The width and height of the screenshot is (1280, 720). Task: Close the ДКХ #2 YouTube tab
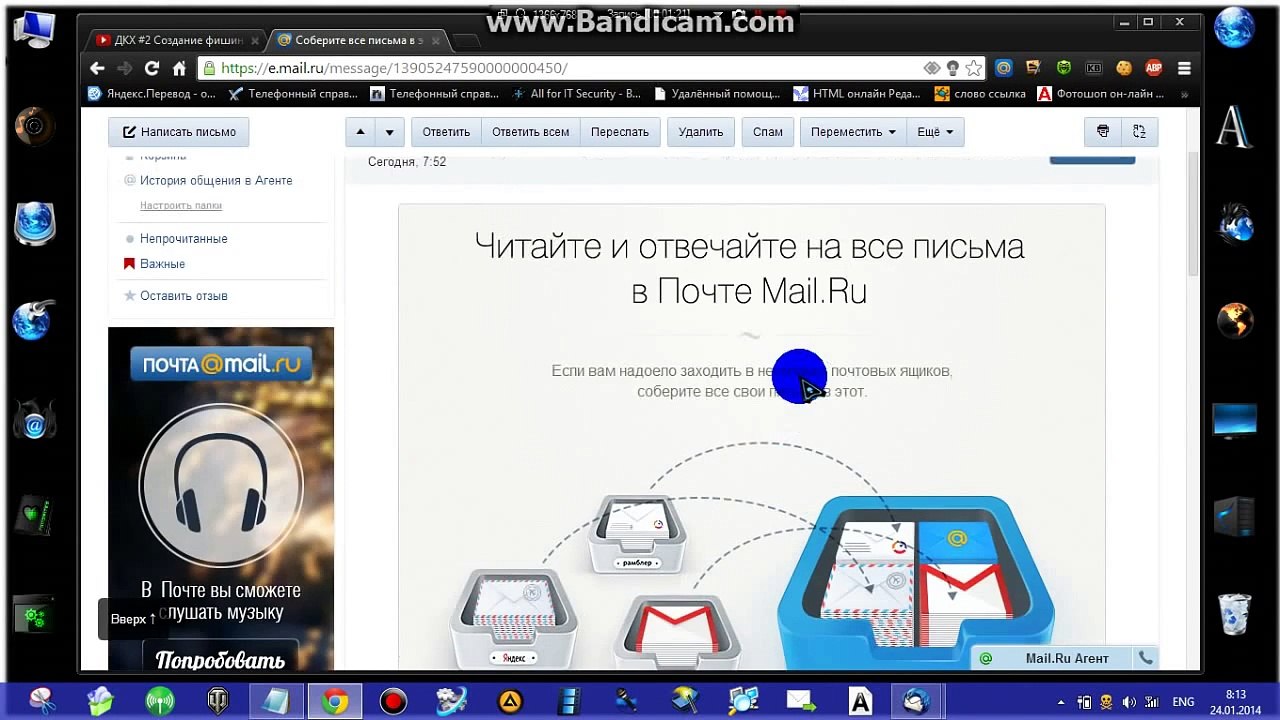255,41
